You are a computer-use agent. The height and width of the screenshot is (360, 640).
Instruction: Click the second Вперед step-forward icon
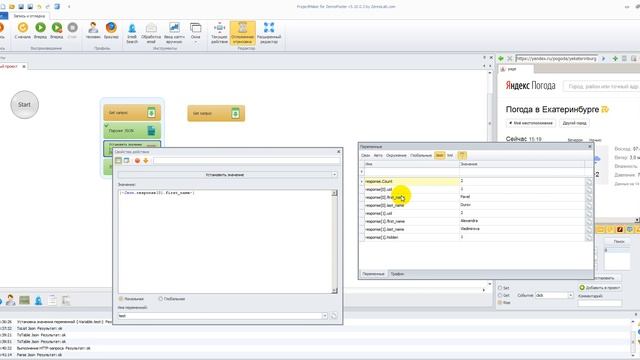coord(57,28)
